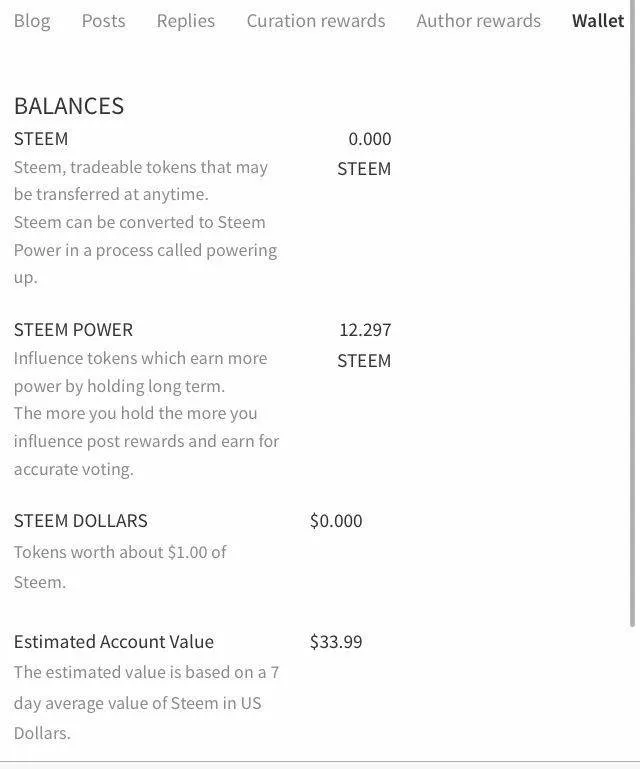Go to the Replies tab
Image resolution: width=640 pixels, height=769 pixels.
[x=186, y=21]
